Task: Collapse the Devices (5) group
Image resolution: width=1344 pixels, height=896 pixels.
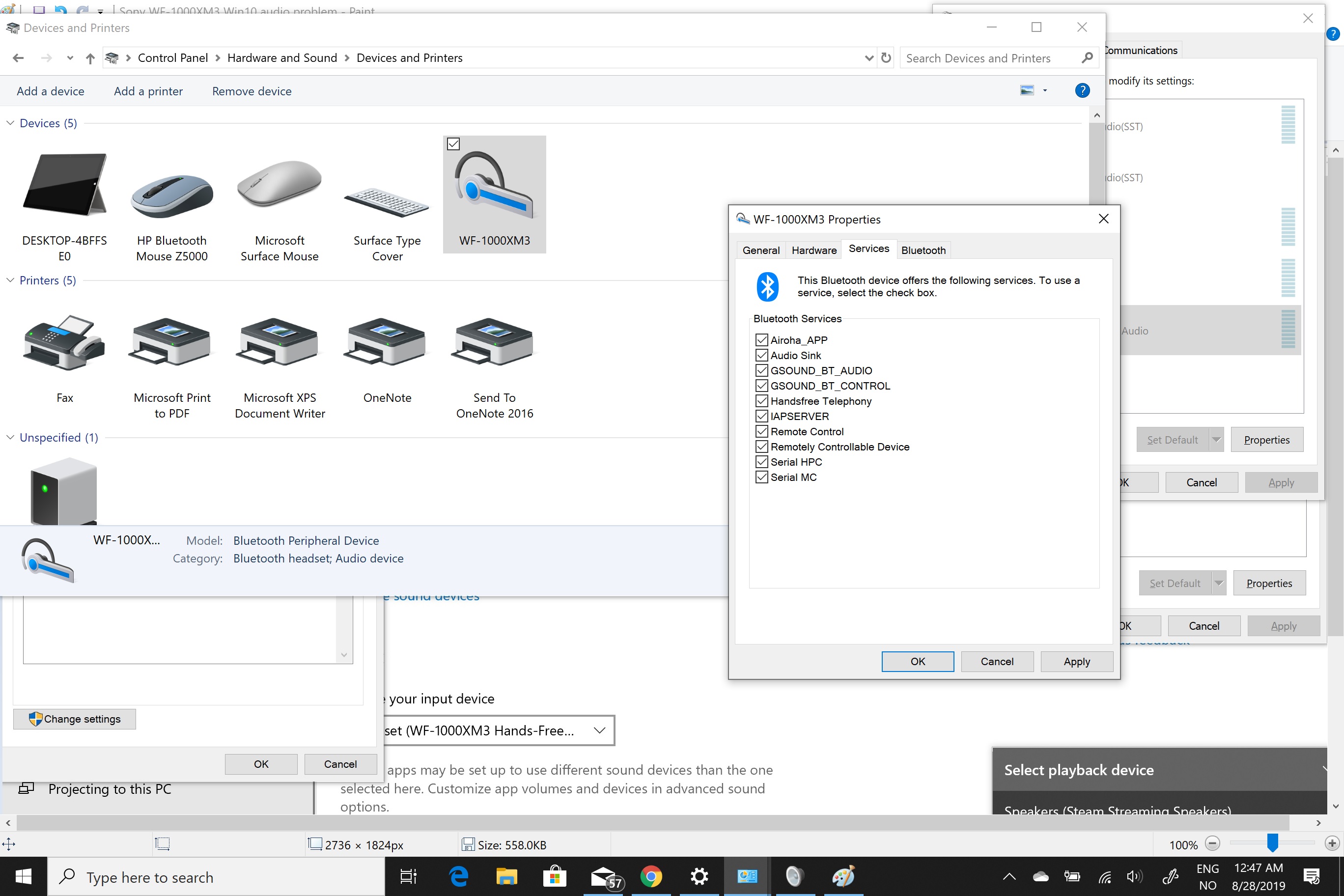Action: (x=10, y=123)
